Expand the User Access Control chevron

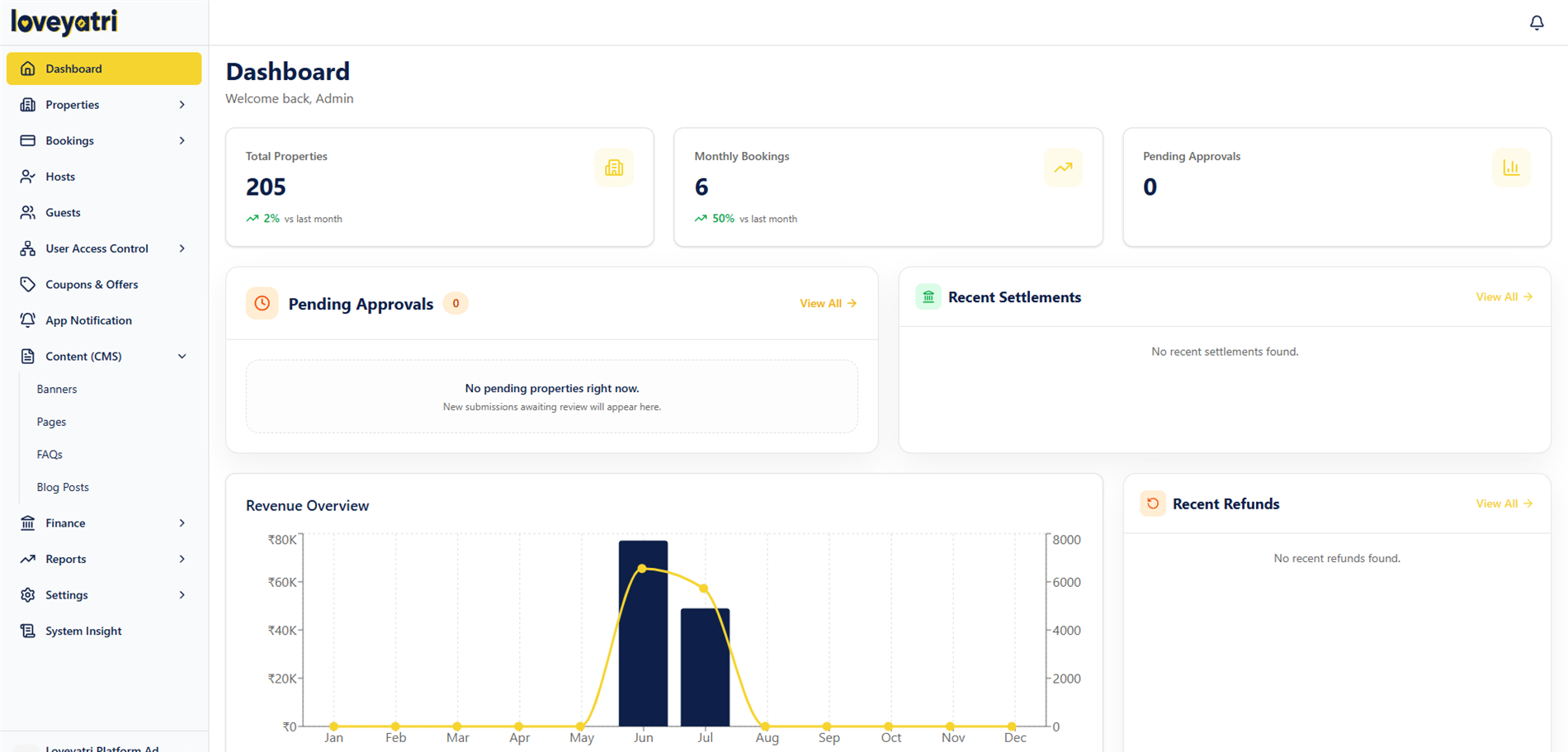point(182,248)
